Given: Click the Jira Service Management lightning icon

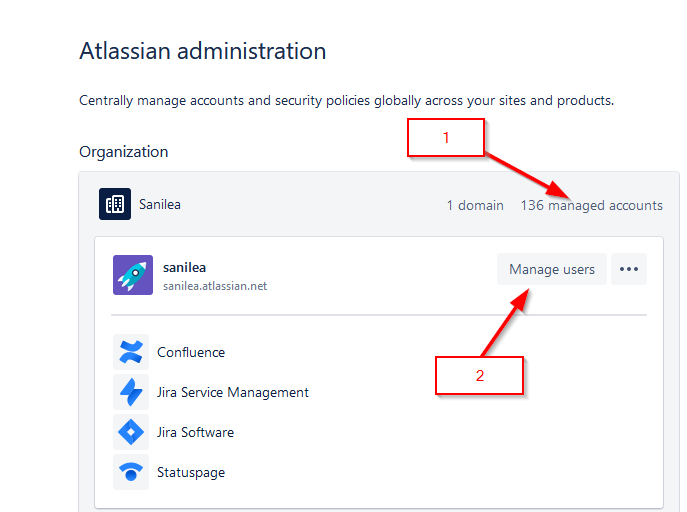Looking at the screenshot, I should [x=131, y=392].
